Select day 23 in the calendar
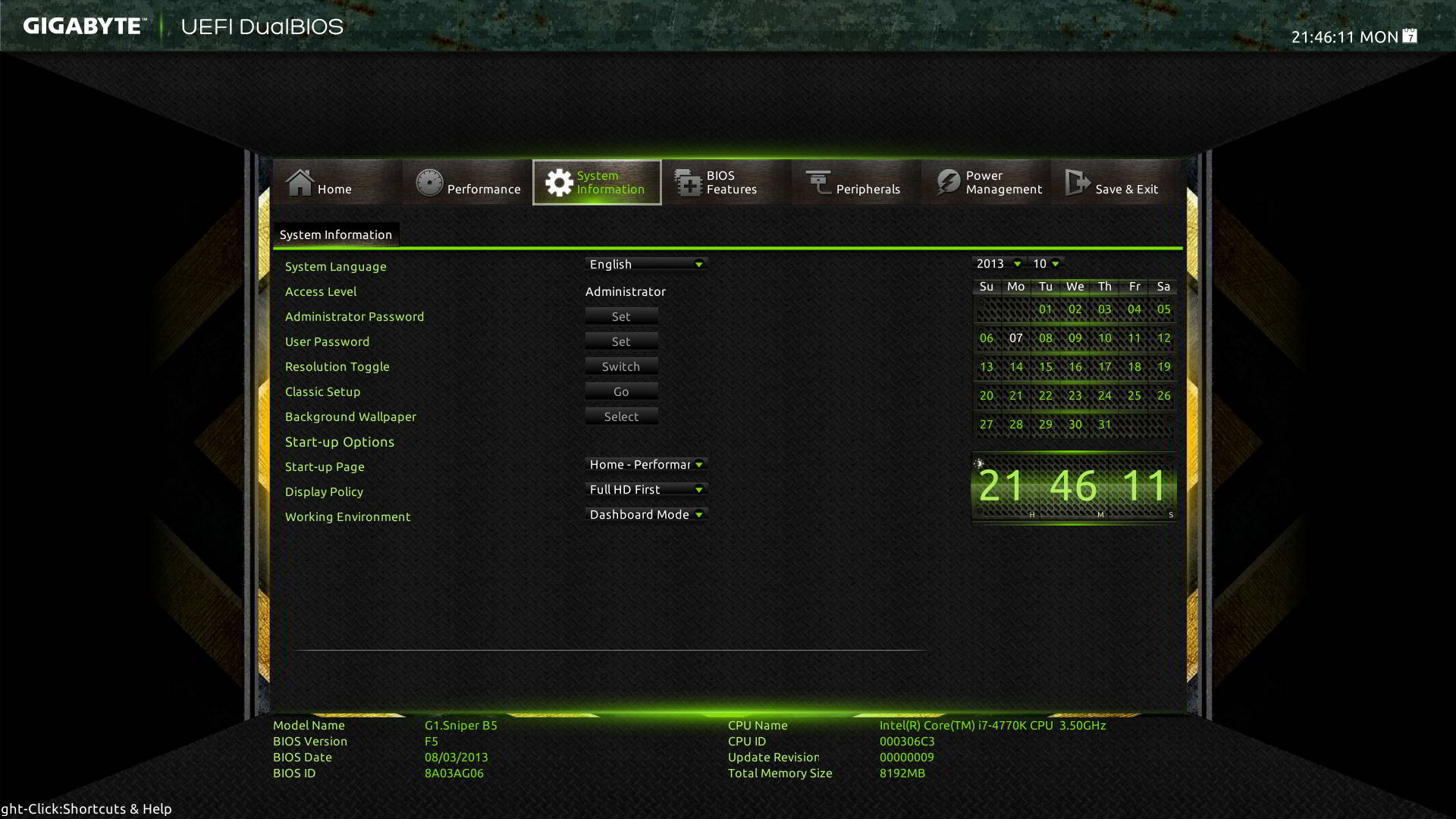This screenshot has width=1456, height=819. point(1075,395)
